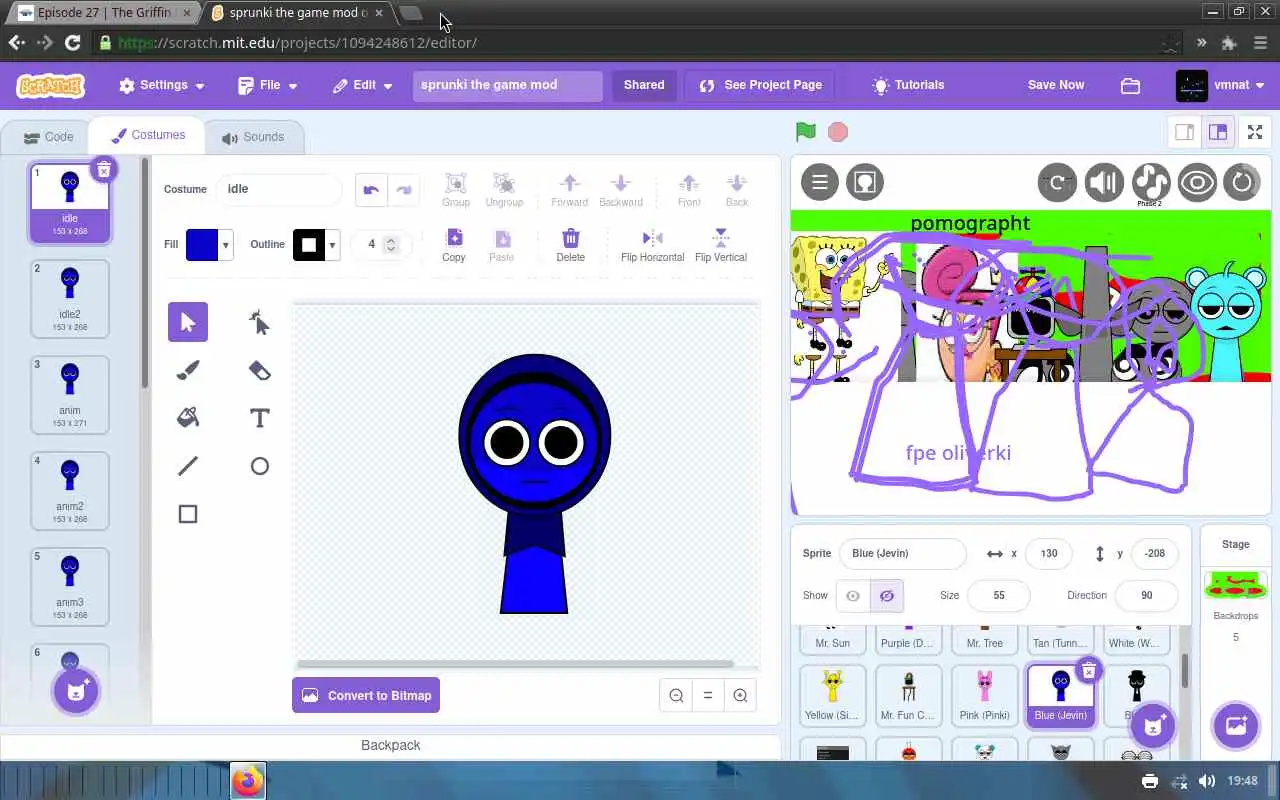
Task: Move selection Forward one layer
Action: click(570, 190)
